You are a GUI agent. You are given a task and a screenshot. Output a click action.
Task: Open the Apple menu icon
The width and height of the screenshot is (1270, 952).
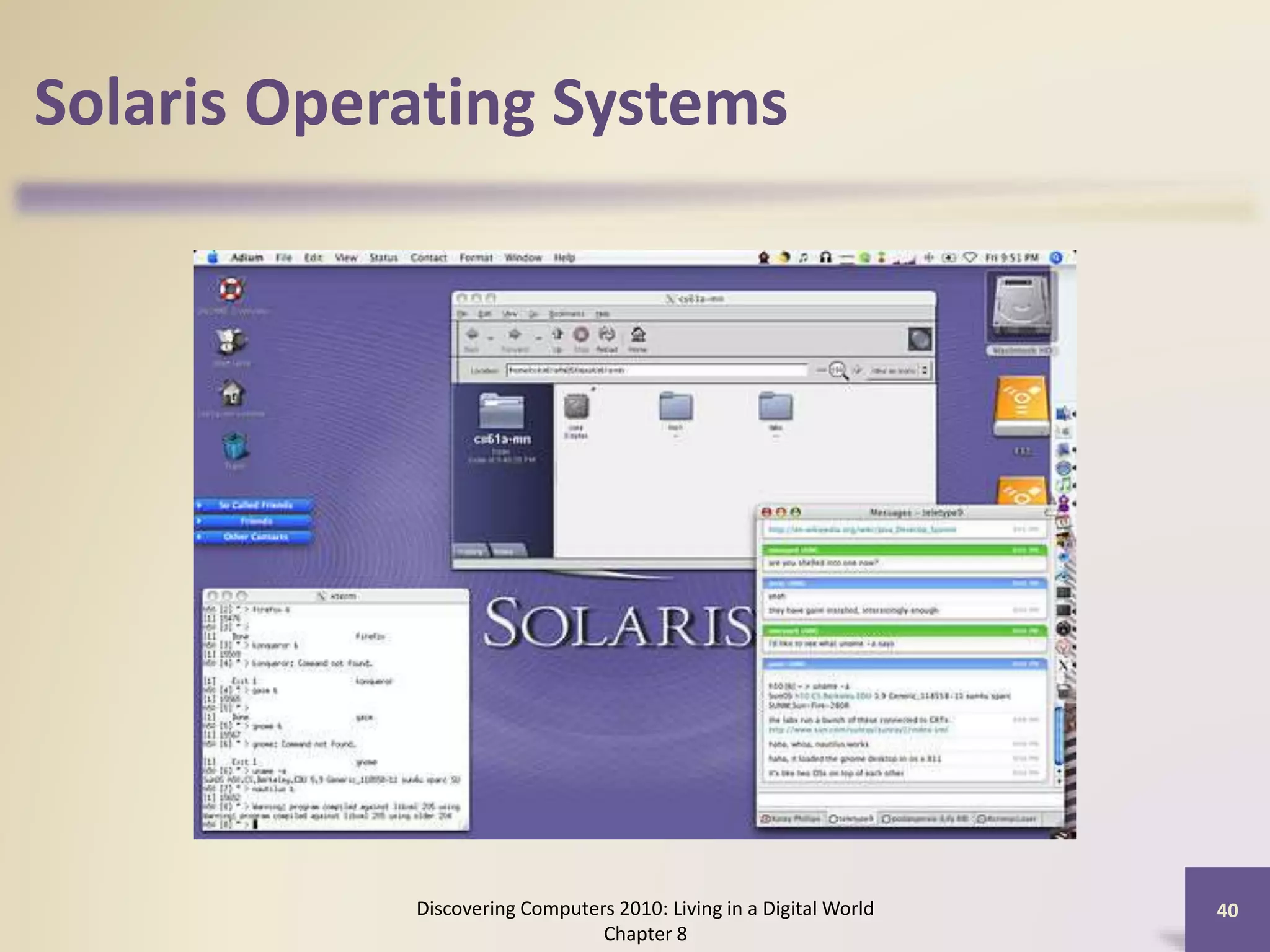pyautogui.click(x=213, y=257)
